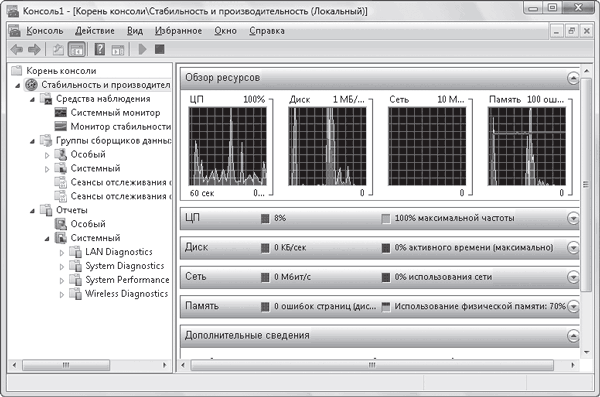Click the Группы сборщиков данных icon
Image resolution: width=600 pixels, height=397 pixels.
(46, 141)
